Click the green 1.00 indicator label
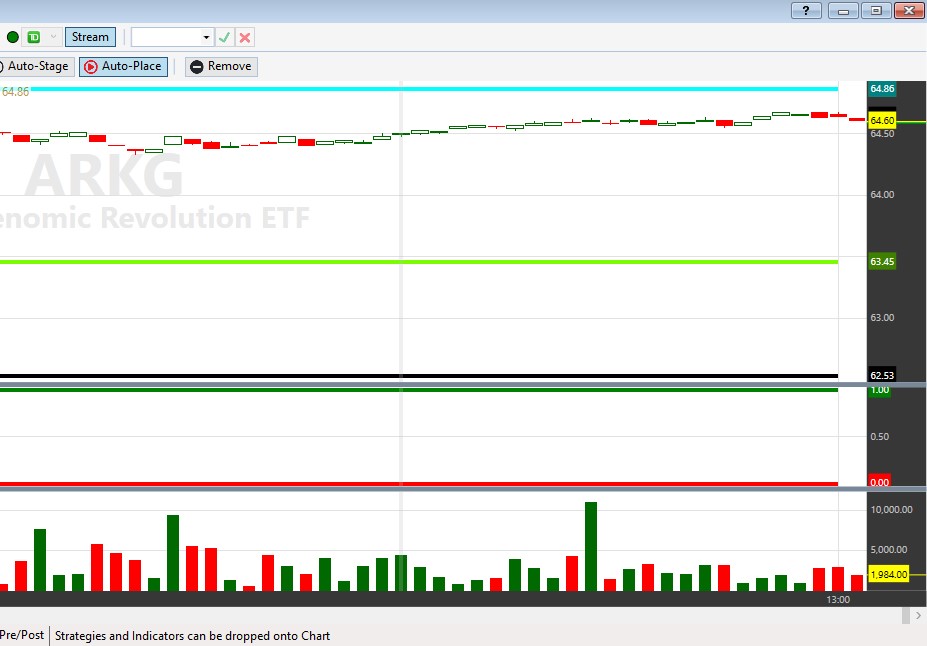 880,390
